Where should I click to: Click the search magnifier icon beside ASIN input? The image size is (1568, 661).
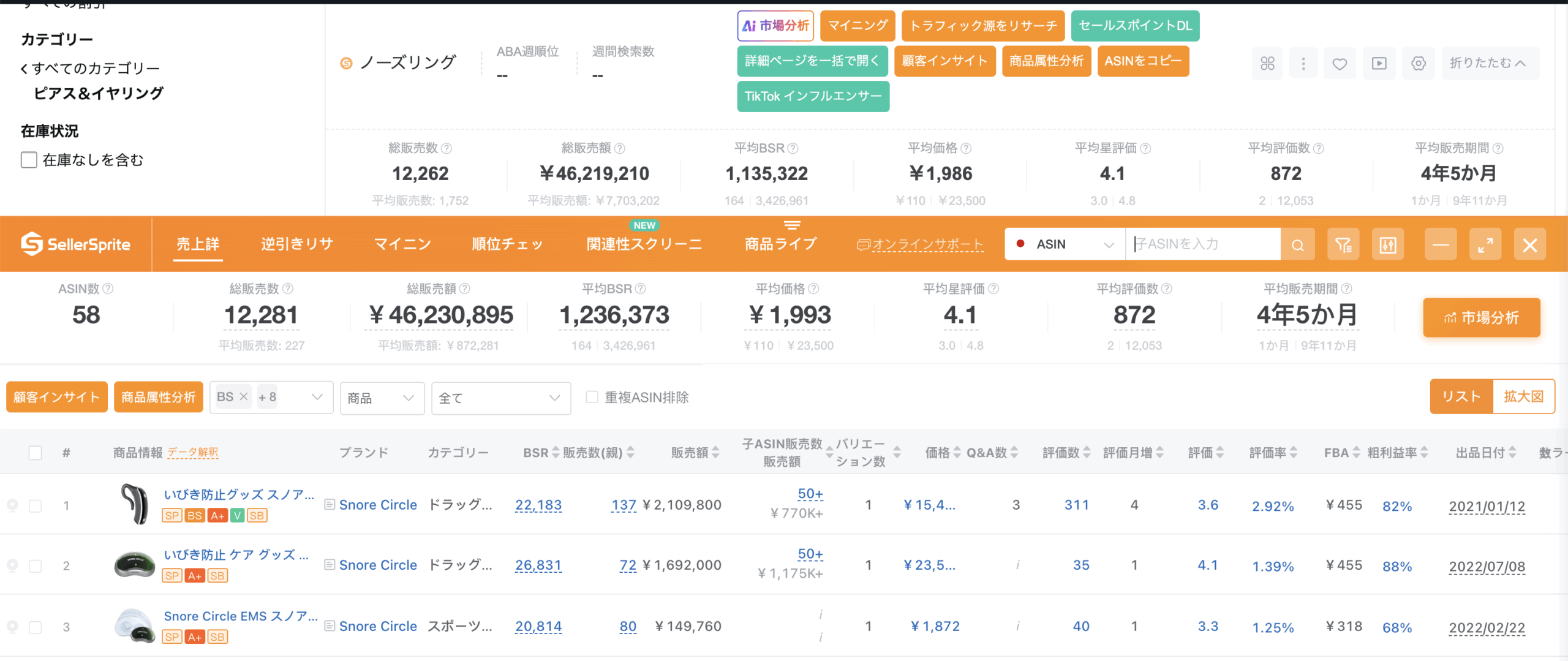point(1297,245)
